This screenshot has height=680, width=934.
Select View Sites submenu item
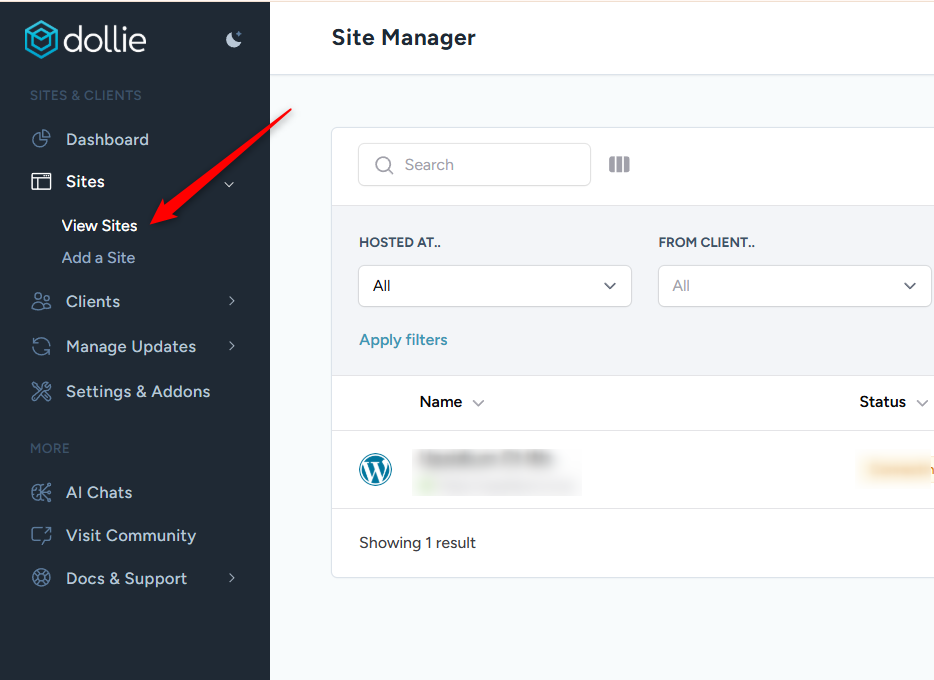pos(99,226)
